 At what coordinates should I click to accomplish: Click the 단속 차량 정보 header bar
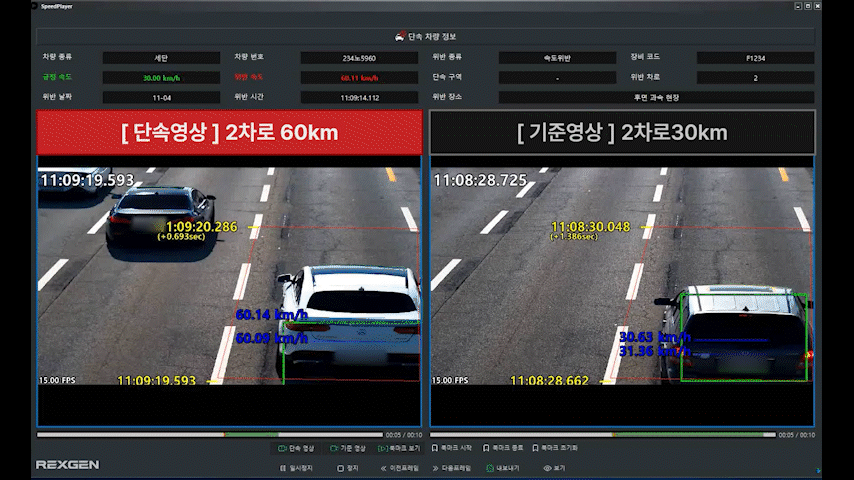coord(425,37)
